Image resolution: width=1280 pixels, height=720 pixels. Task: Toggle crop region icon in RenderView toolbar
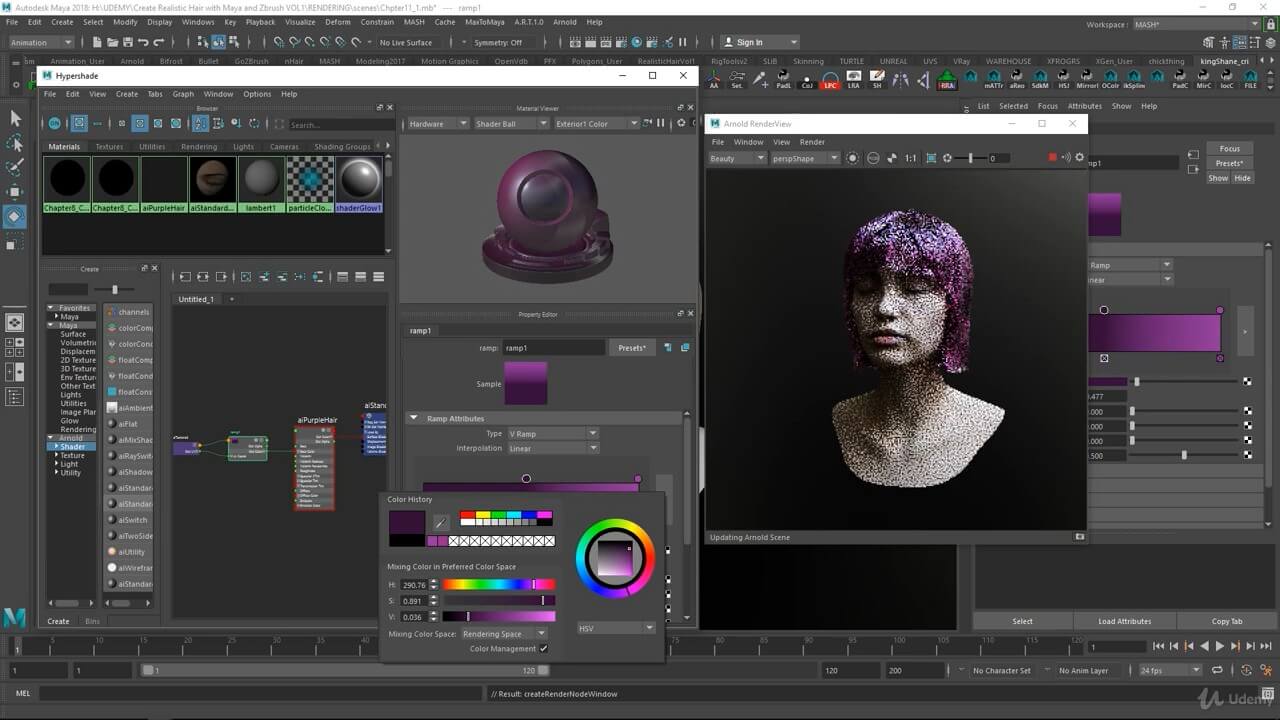tap(931, 158)
